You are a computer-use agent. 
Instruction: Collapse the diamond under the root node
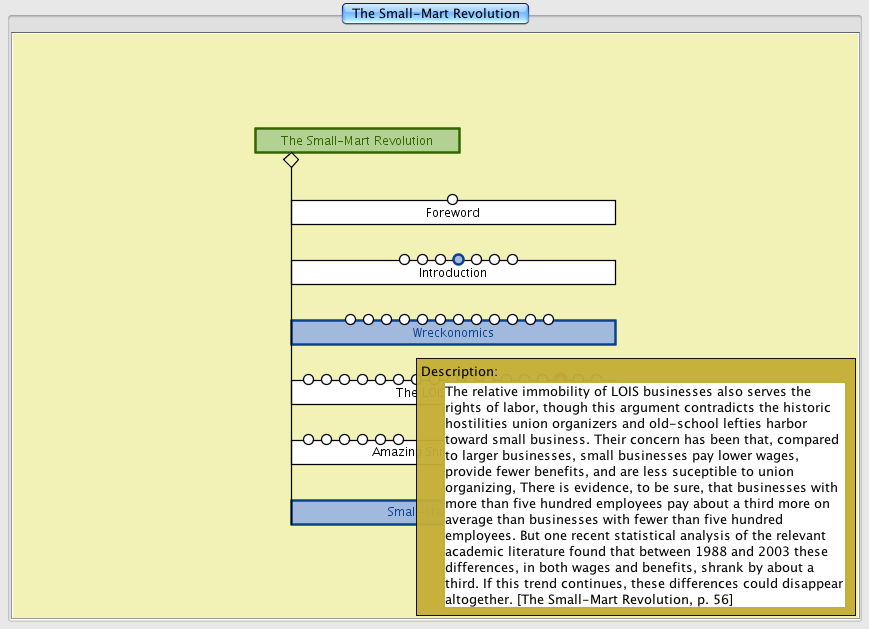[x=291, y=160]
